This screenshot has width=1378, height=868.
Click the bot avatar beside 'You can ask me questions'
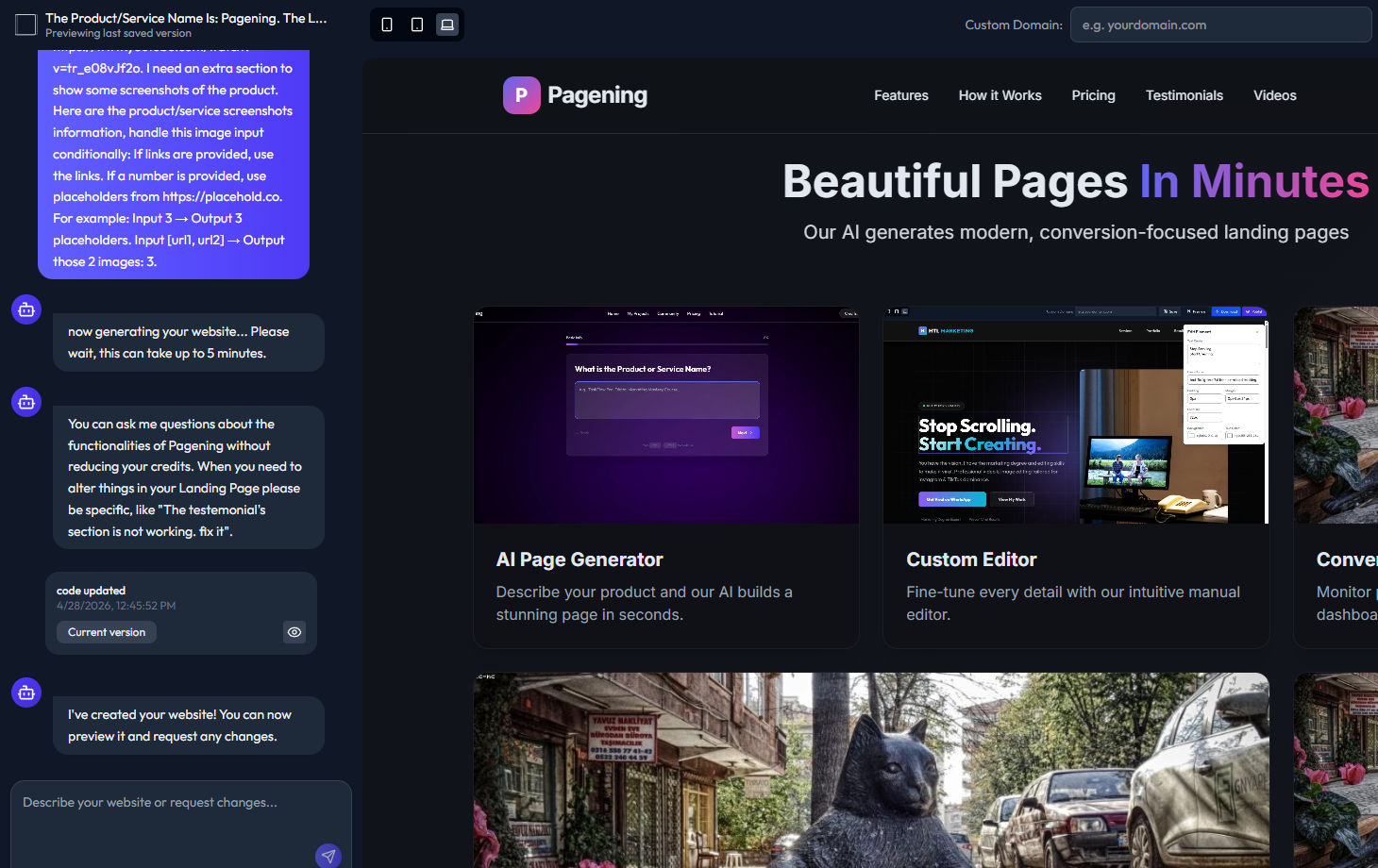click(x=26, y=402)
